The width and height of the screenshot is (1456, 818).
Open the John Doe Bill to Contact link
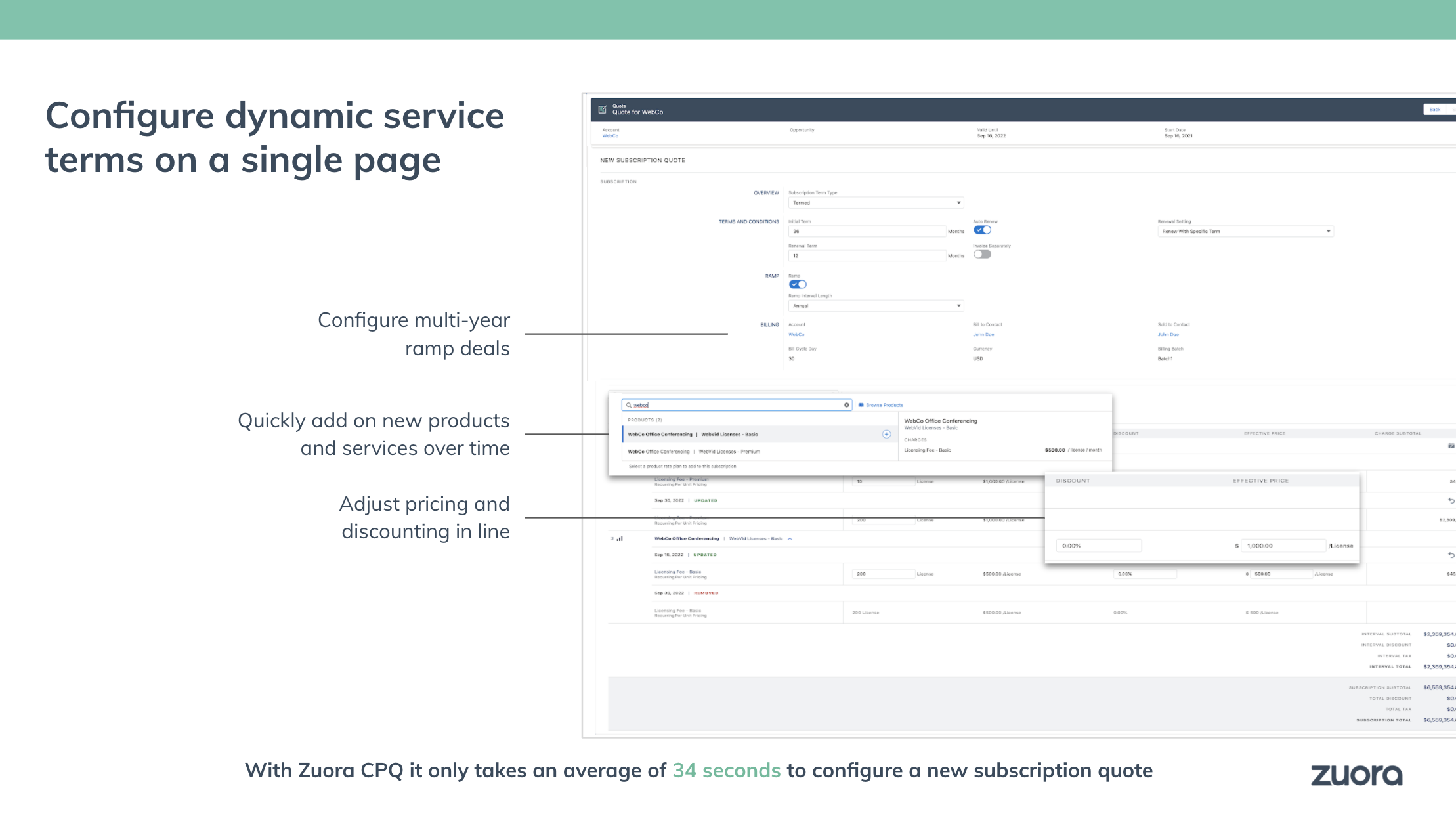click(x=983, y=335)
